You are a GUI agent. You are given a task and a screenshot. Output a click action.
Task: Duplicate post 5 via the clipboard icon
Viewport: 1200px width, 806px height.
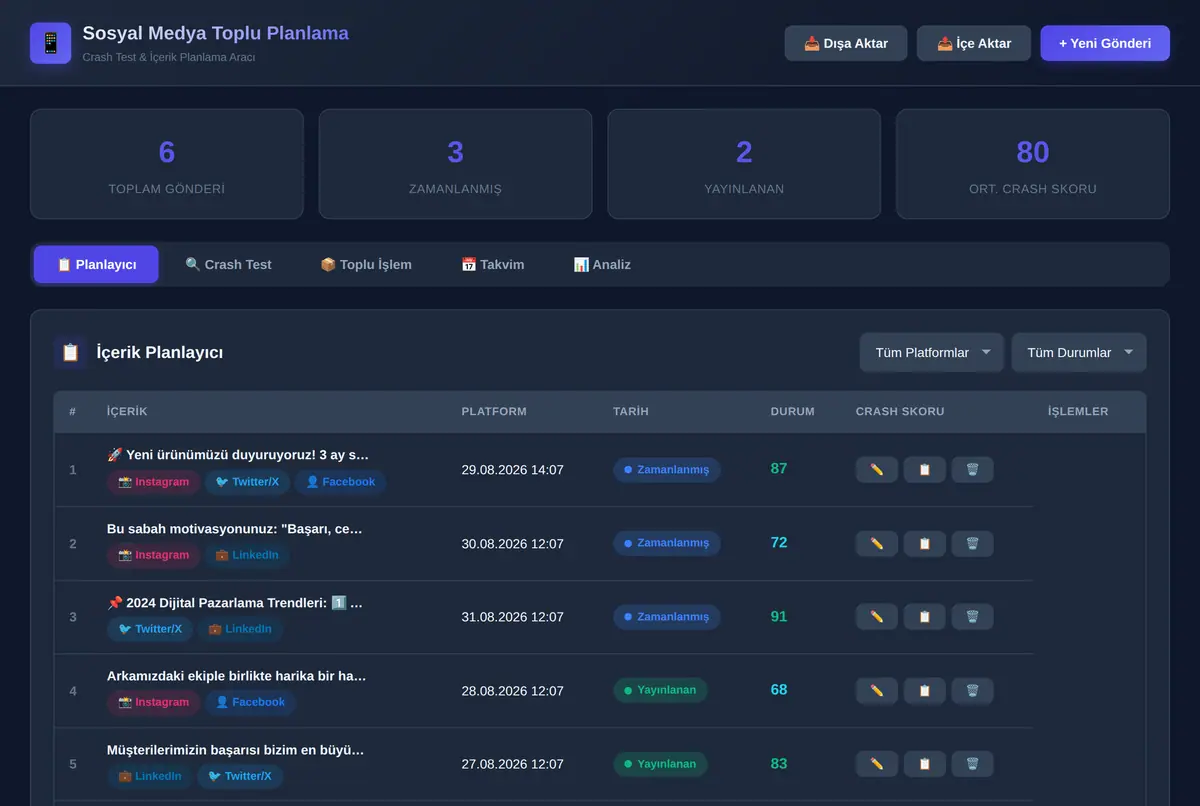(925, 764)
